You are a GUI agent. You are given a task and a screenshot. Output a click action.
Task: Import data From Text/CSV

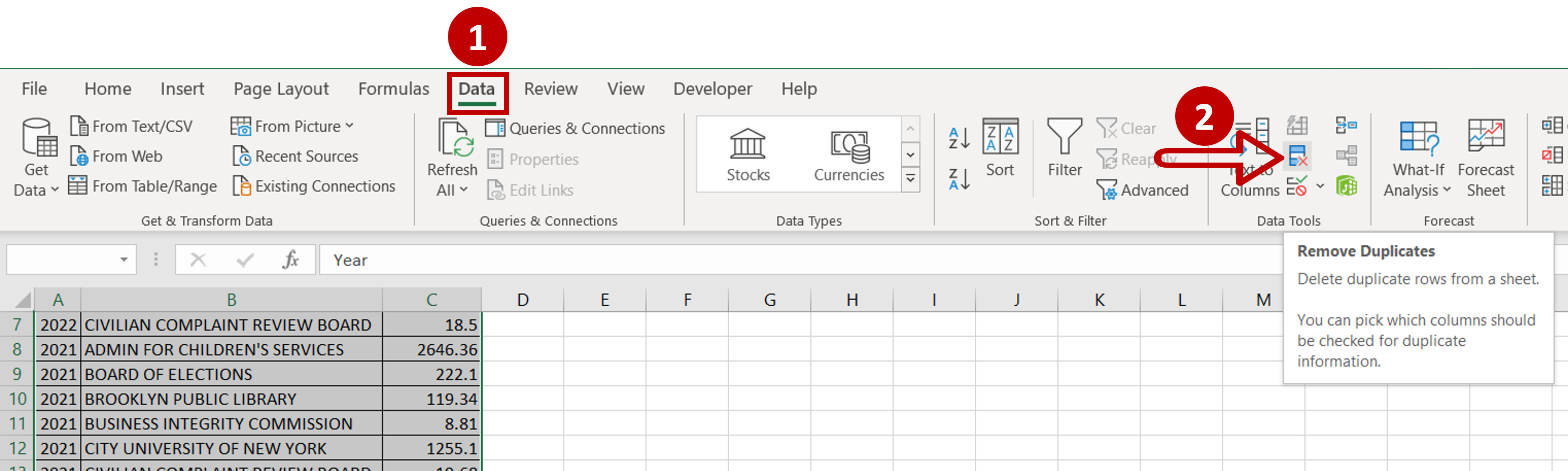[132, 127]
